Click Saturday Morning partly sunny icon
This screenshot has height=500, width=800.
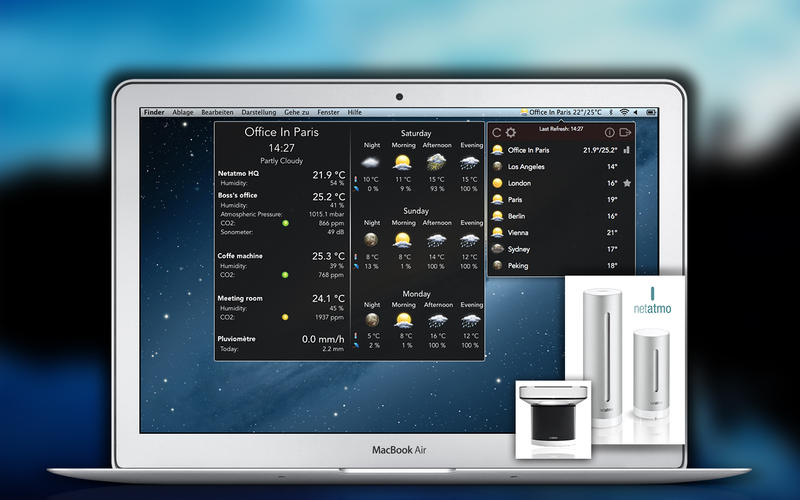pyautogui.click(x=403, y=163)
